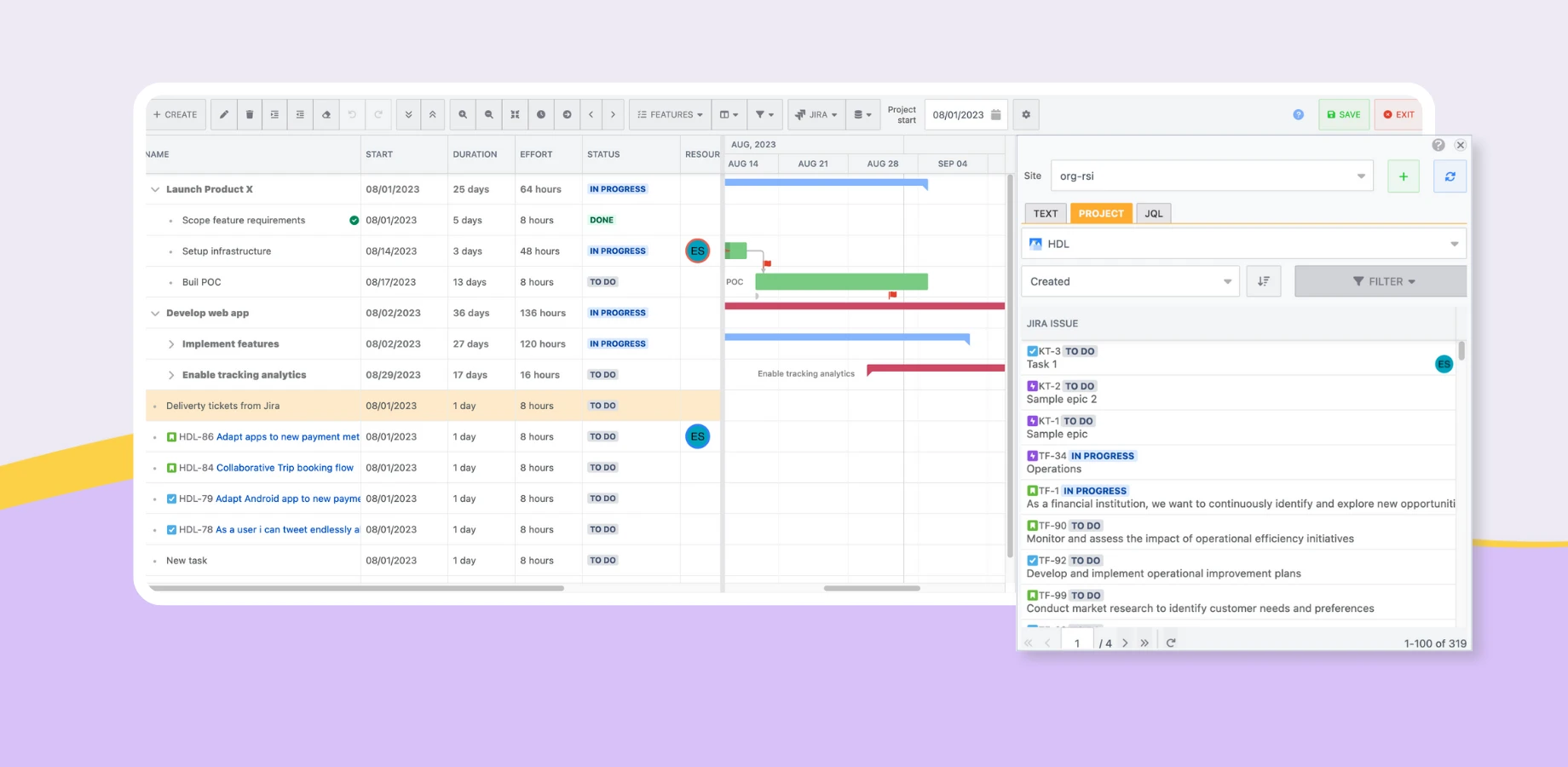This screenshot has height=767, width=1568.
Task: Toggle the checkmark on Scope feature requirements
Action: click(x=353, y=220)
